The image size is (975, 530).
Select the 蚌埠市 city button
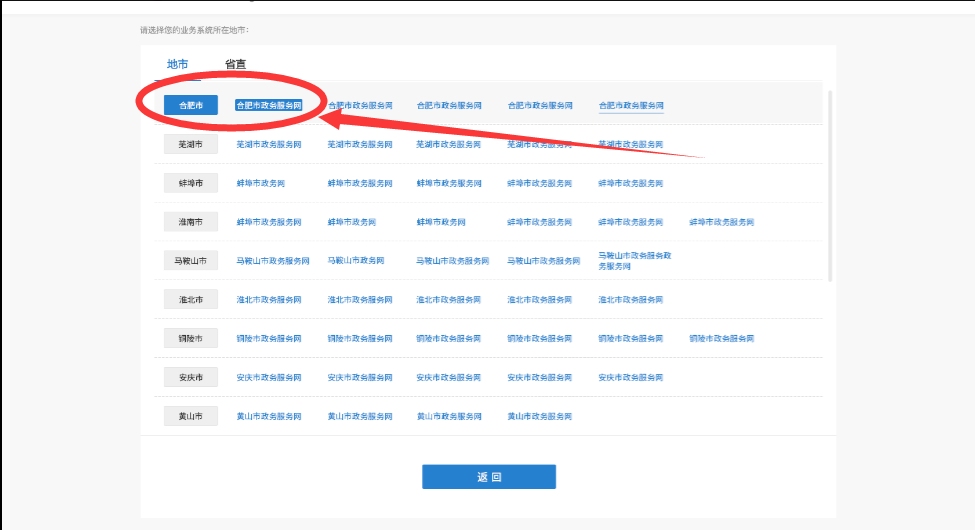tap(190, 183)
